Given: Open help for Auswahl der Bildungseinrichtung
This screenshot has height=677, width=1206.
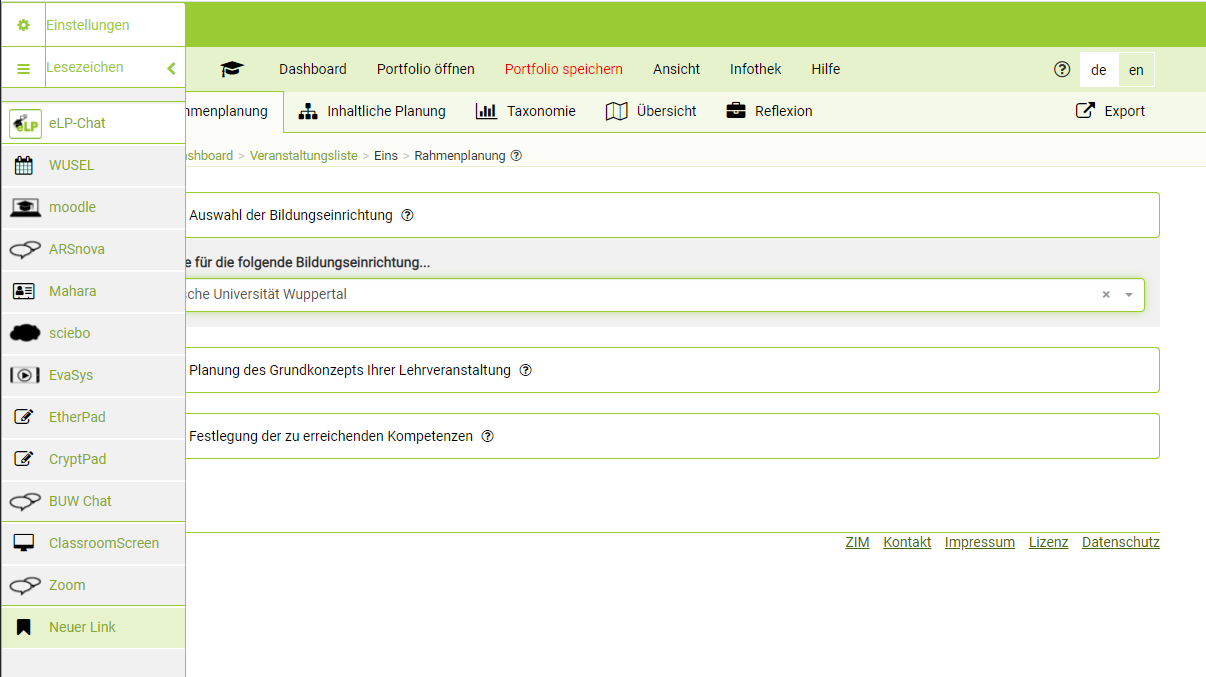Looking at the screenshot, I should (x=407, y=215).
